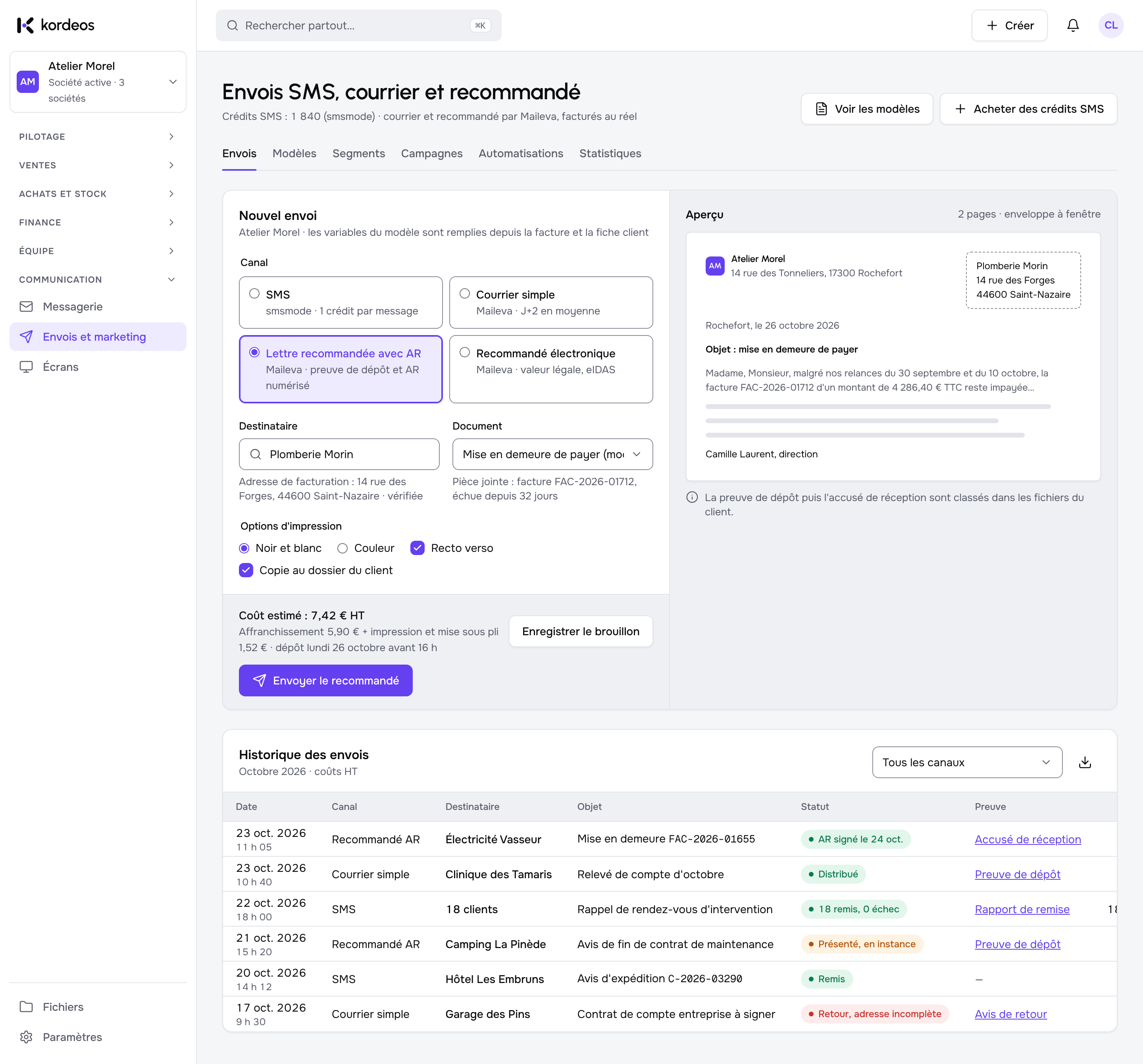Open the Rapport de remise link
Viewport: 1143px width, 1064px height.
click(x=1022, y=909)
